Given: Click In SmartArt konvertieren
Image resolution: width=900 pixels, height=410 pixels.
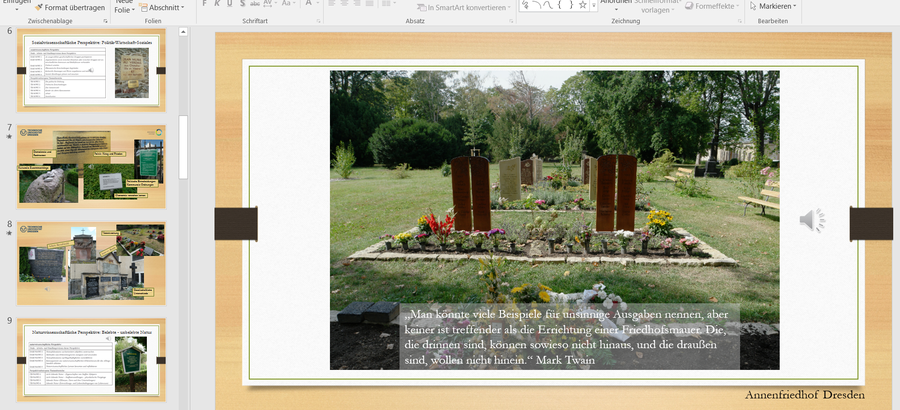Looking at the screenshot, I should (464, 7).
